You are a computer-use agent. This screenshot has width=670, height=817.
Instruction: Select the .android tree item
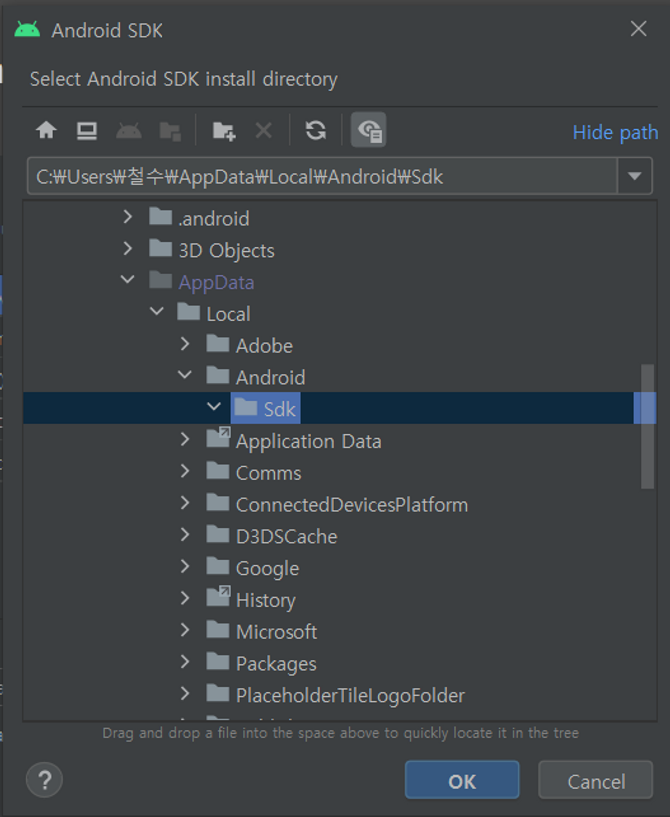click(200, 219)
